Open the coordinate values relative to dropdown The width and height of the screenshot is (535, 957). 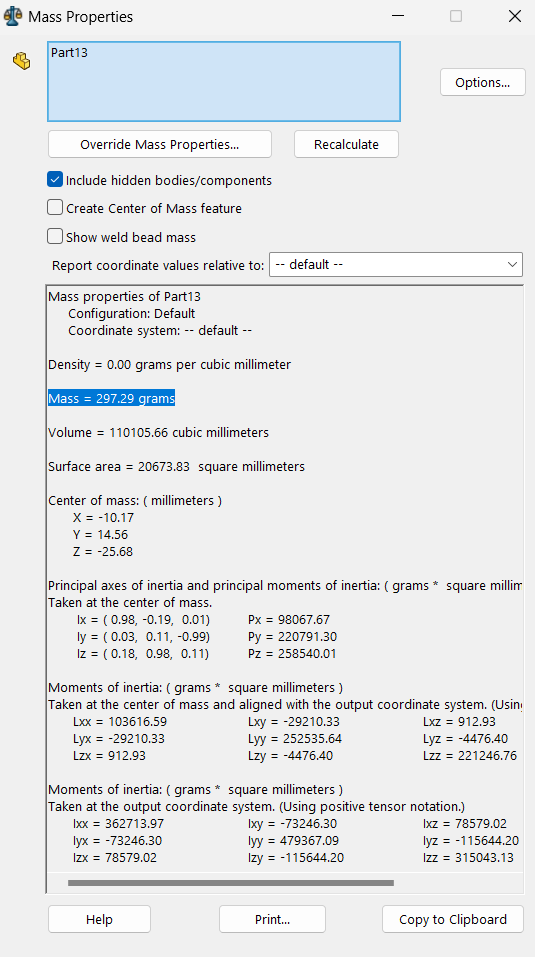coord(396,265)
